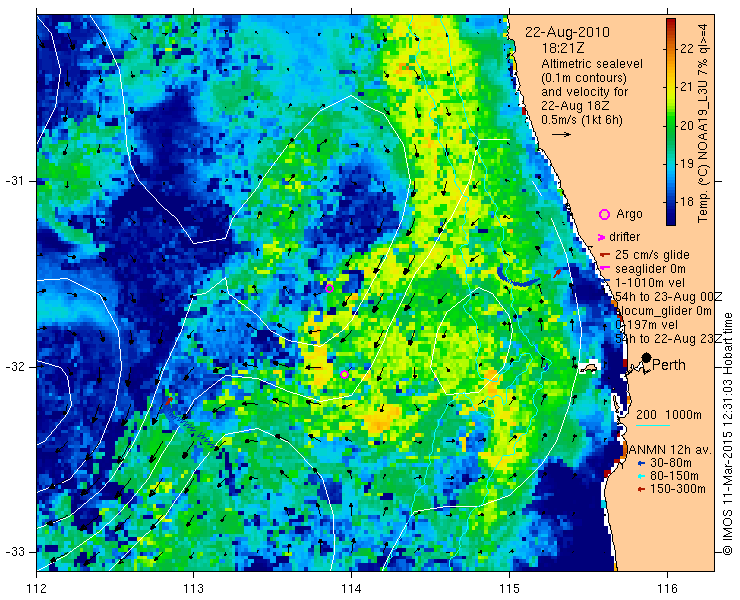Viewport: 740px width, 600px height.
Task: Click the -31 latitude axis label
Action: 14,181
